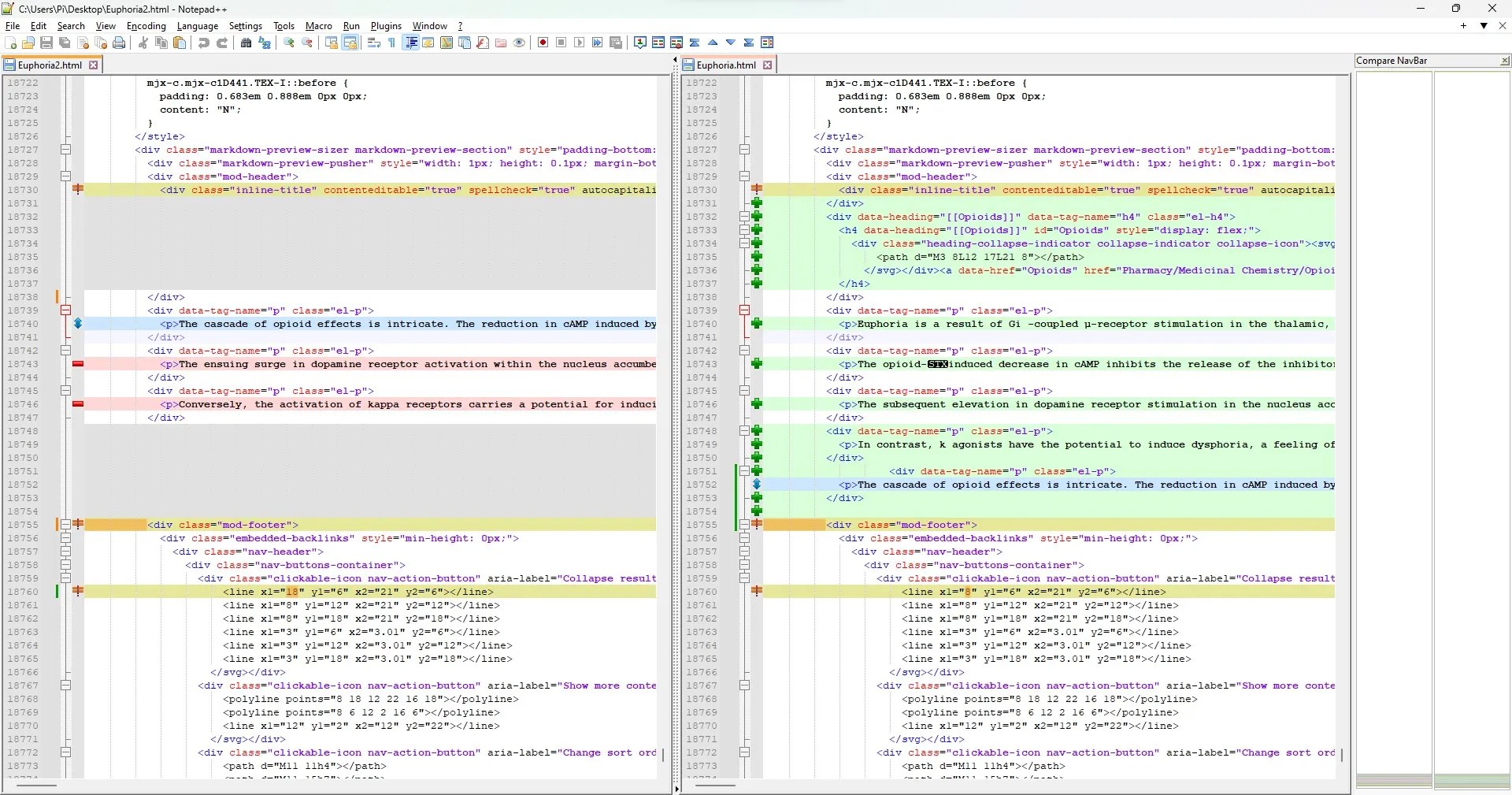
Task: Open the Replace dialog icon
Action: tap(264, 43)
